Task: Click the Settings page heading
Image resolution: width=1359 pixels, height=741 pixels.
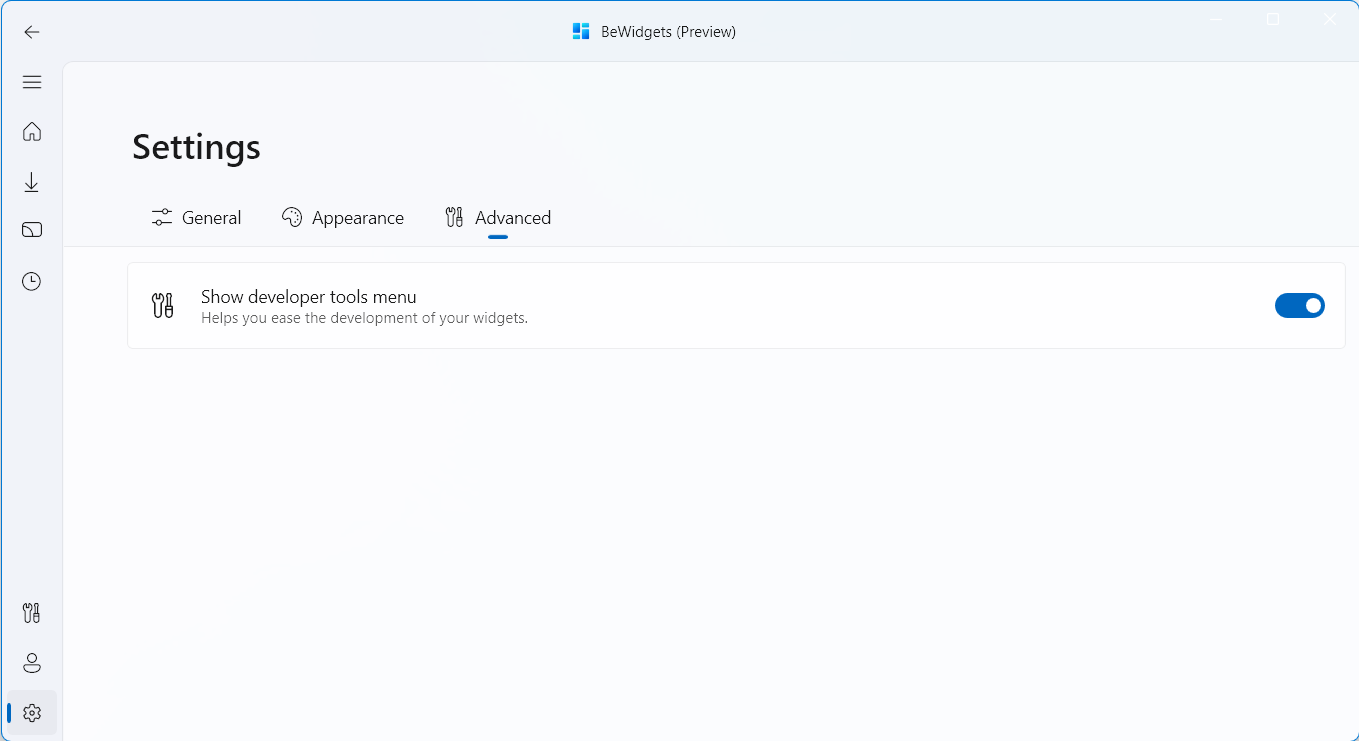Action: pyautogui.click(x=195, y=146)
